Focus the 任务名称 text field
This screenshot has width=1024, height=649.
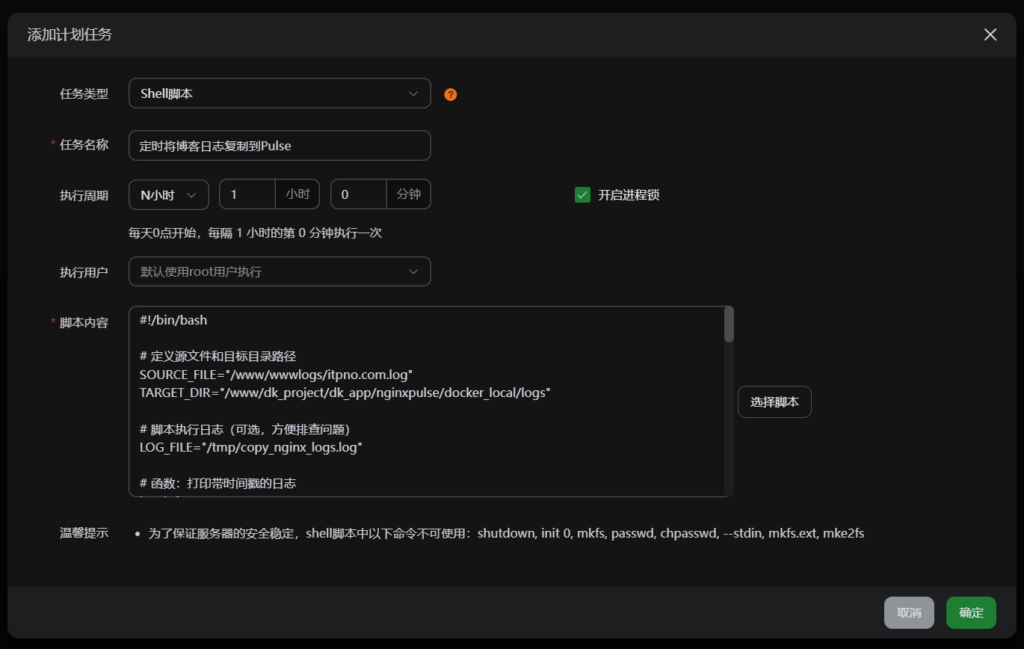(x=279, y=145)
